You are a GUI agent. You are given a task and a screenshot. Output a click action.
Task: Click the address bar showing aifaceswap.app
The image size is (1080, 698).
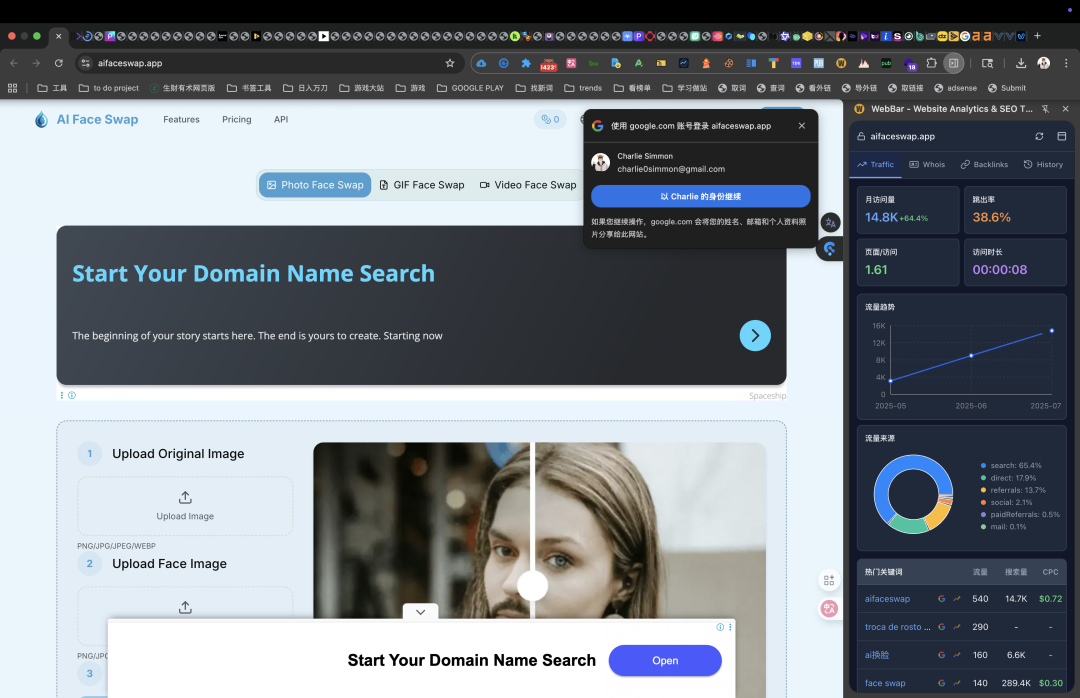(269, 63)
